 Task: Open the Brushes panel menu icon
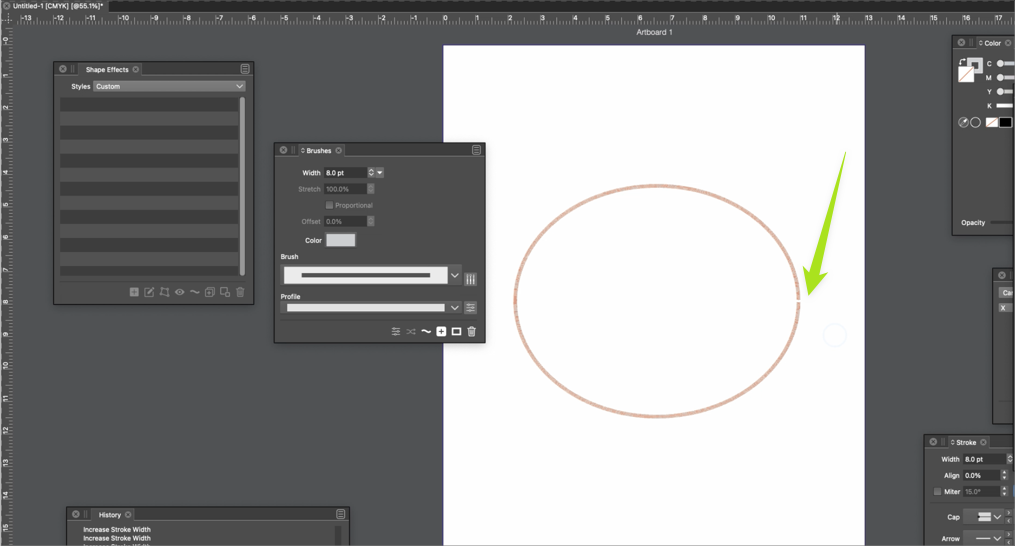[x=476, y=151]
